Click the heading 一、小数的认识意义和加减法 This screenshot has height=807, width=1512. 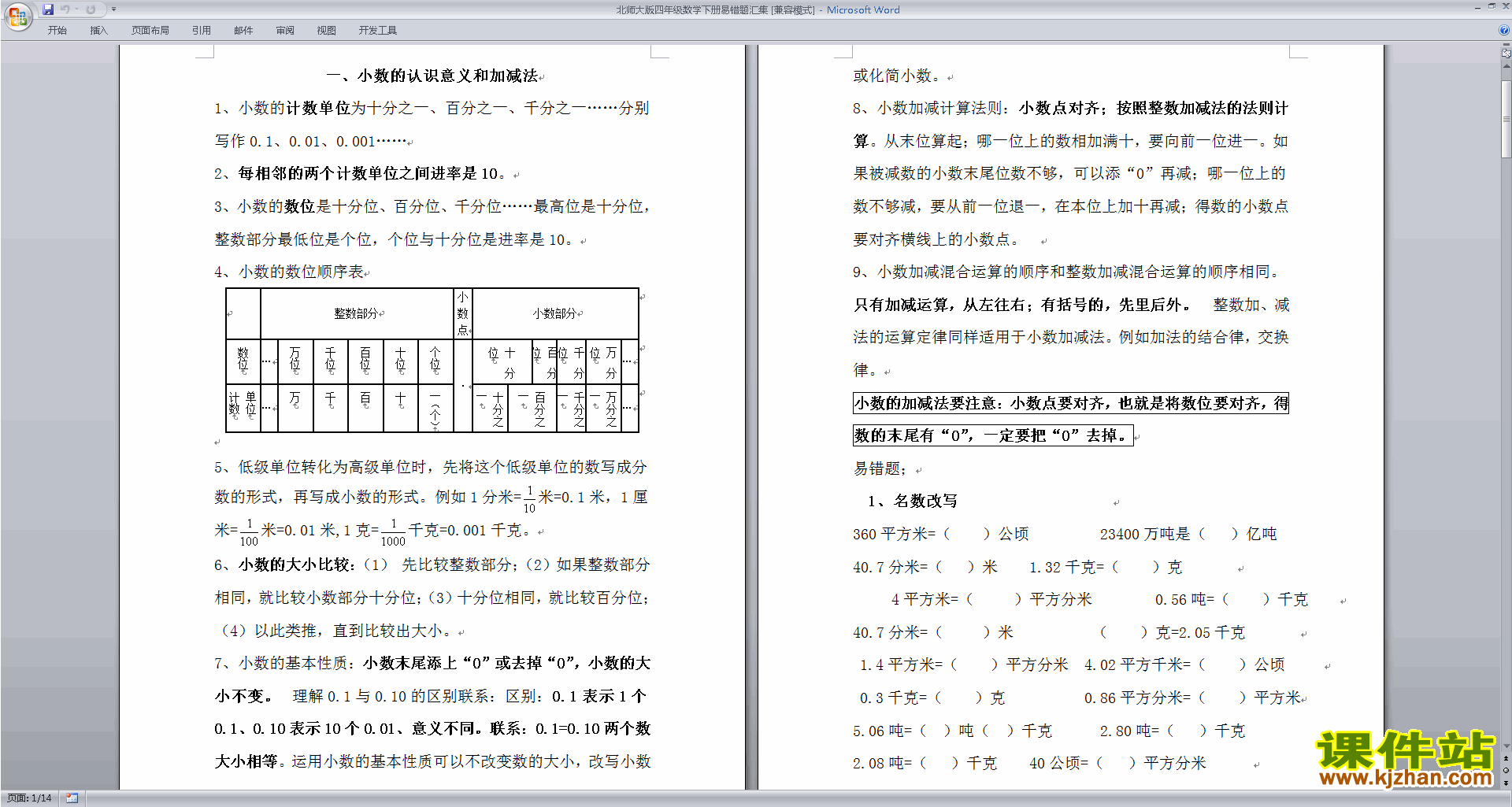(432, 76)
